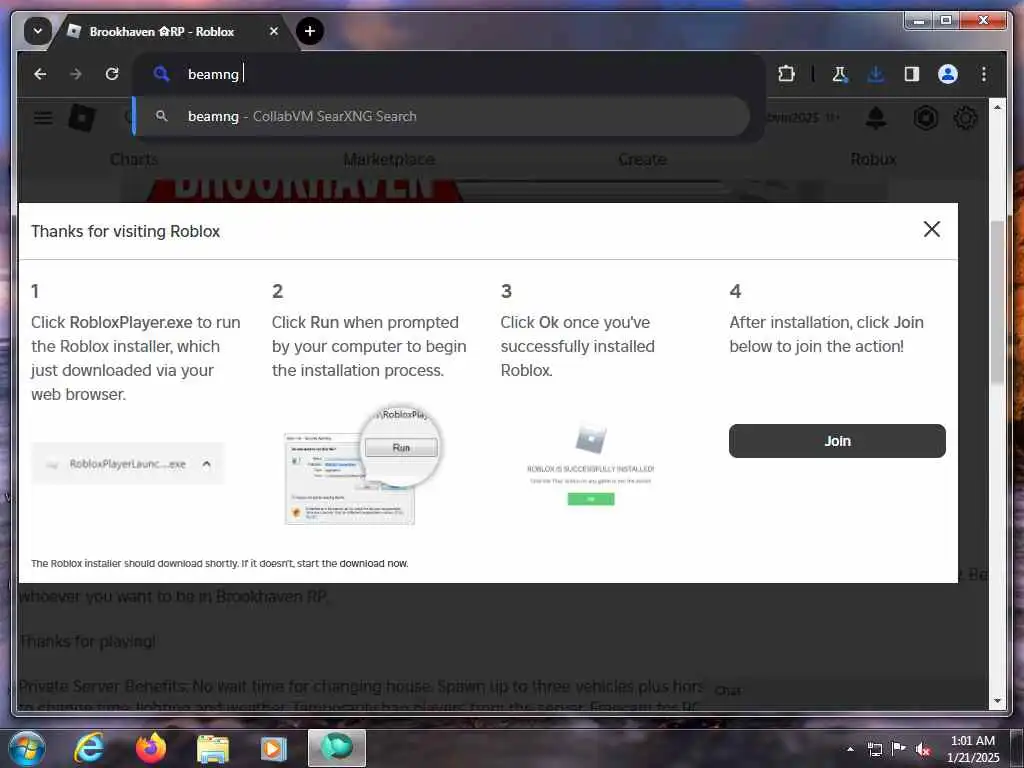Click the RobloxPlayerLauncher.exe download illustration
Screen dimensions: 1024x768
pyautogui.click(x=128, y=464)
